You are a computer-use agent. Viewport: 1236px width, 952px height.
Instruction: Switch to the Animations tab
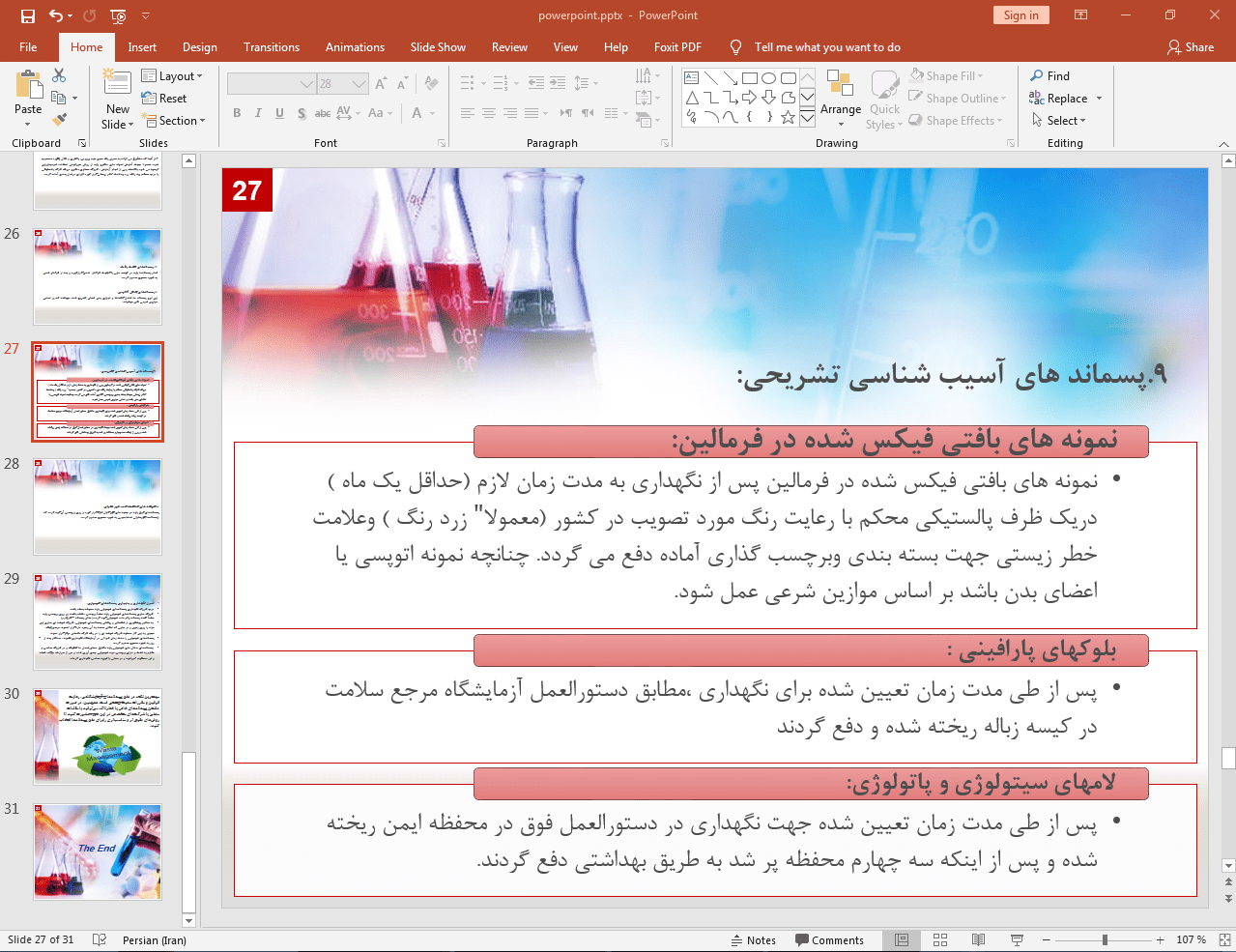(x=355, y=47)
